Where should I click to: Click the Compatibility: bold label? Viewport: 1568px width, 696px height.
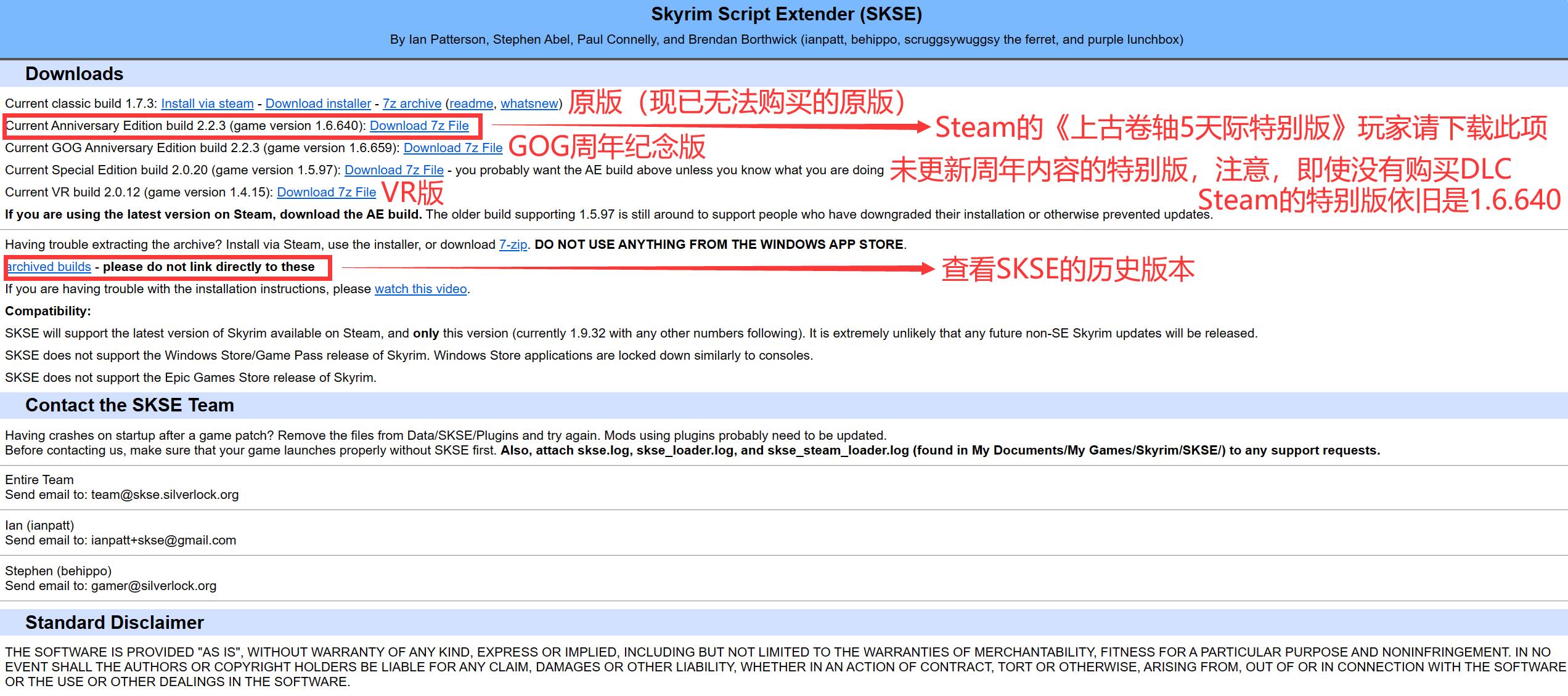point(48,311)
